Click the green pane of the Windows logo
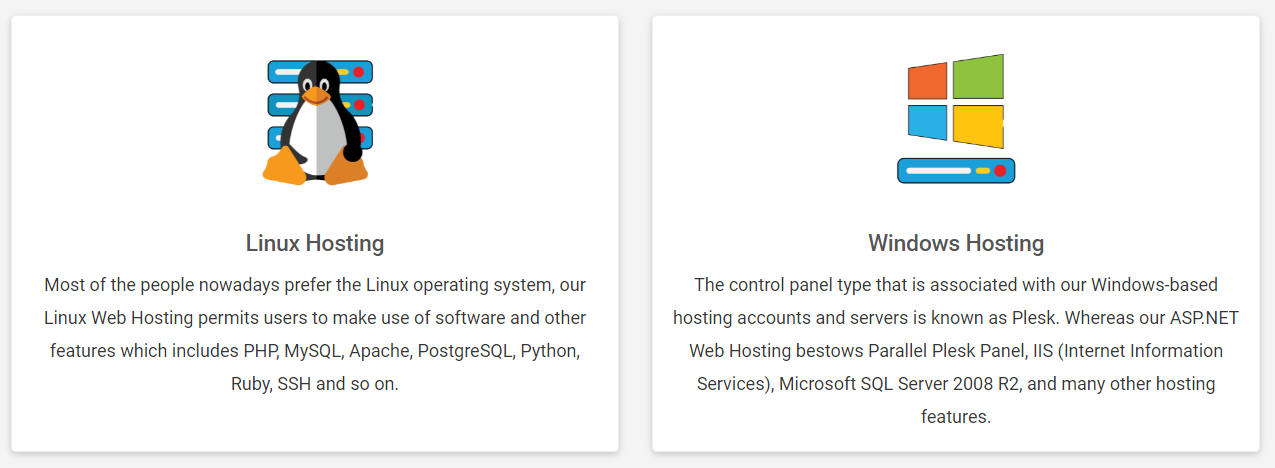 click(x=978, y=77)
